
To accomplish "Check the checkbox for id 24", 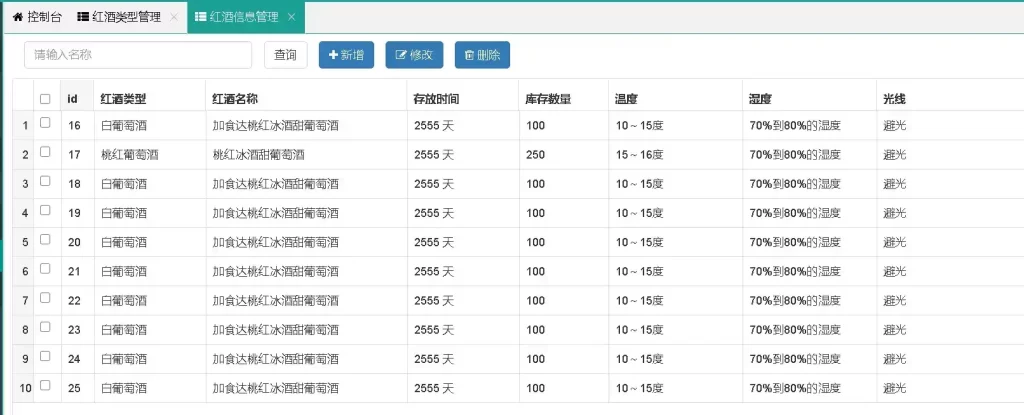I will coord(45,356).
